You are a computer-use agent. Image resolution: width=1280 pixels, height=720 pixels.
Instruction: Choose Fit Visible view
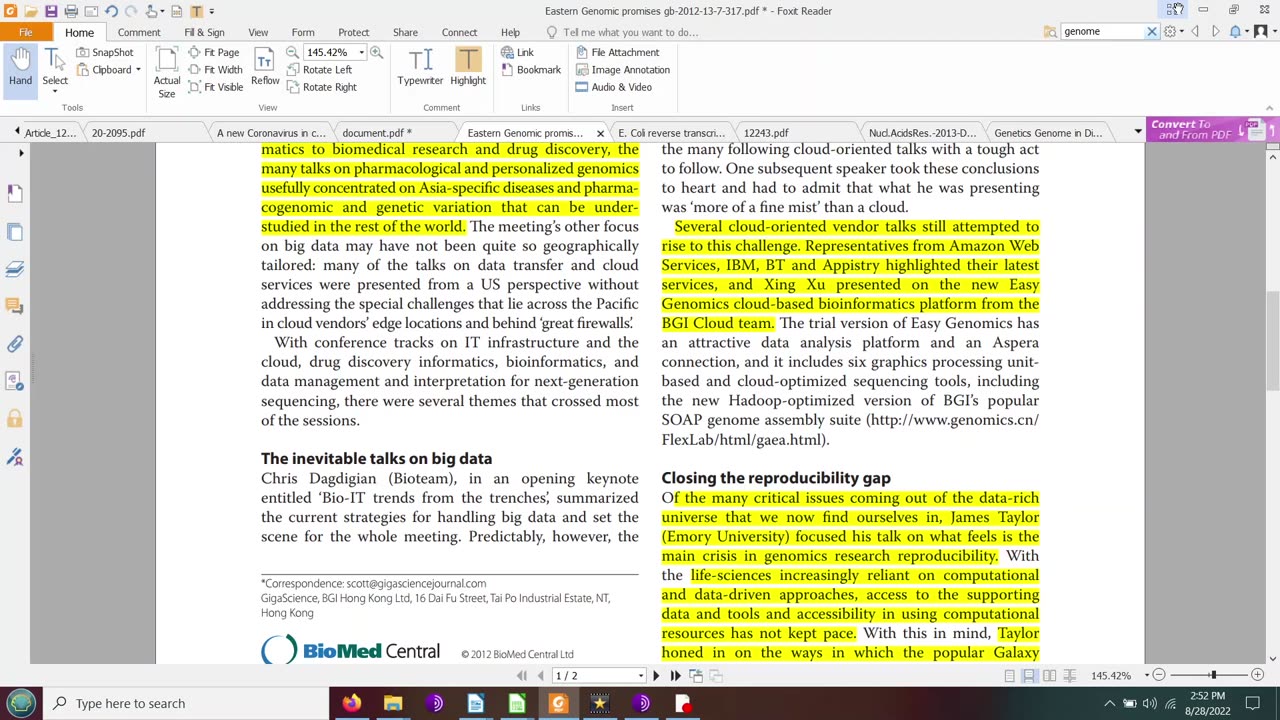tap(216, 87)
